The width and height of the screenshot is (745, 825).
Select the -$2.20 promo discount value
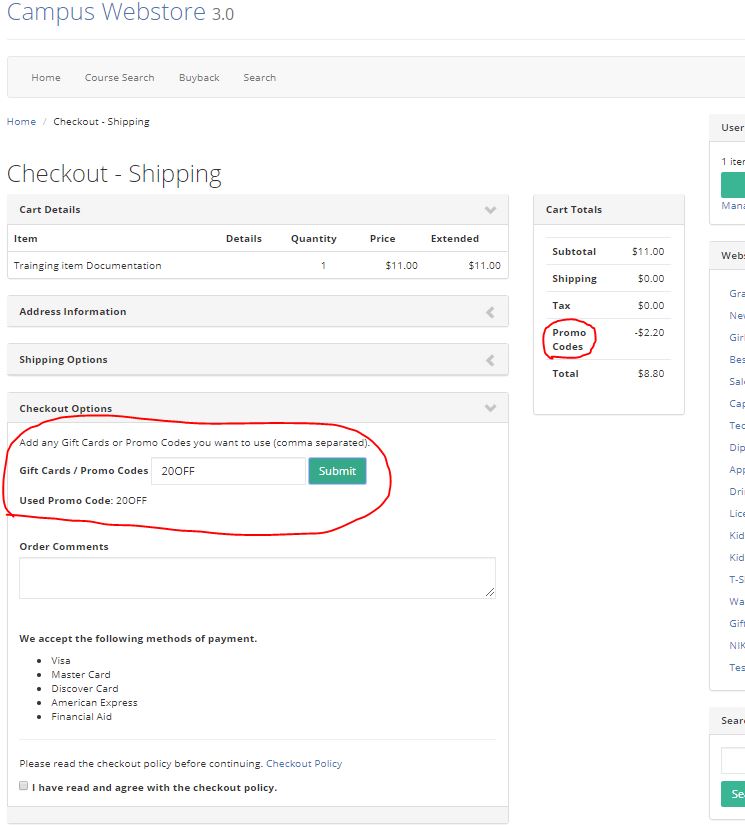tap(649, 333)
